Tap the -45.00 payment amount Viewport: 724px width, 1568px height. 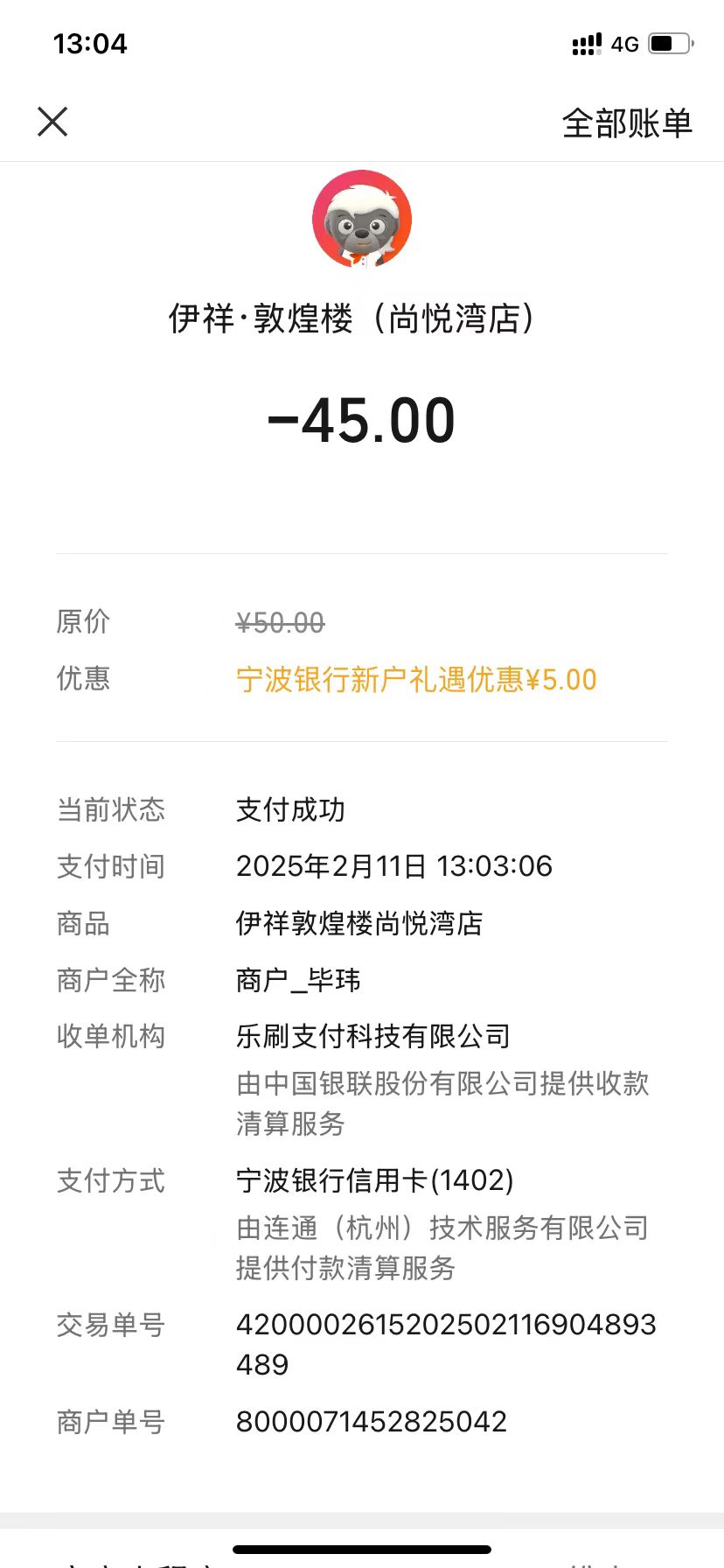tap(362, 421)
